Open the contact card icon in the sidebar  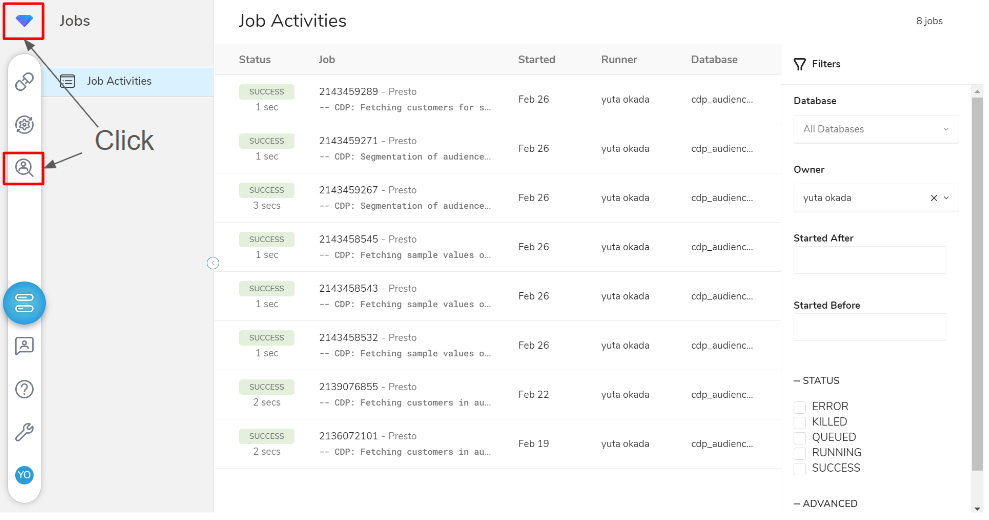tap(24, 346)
